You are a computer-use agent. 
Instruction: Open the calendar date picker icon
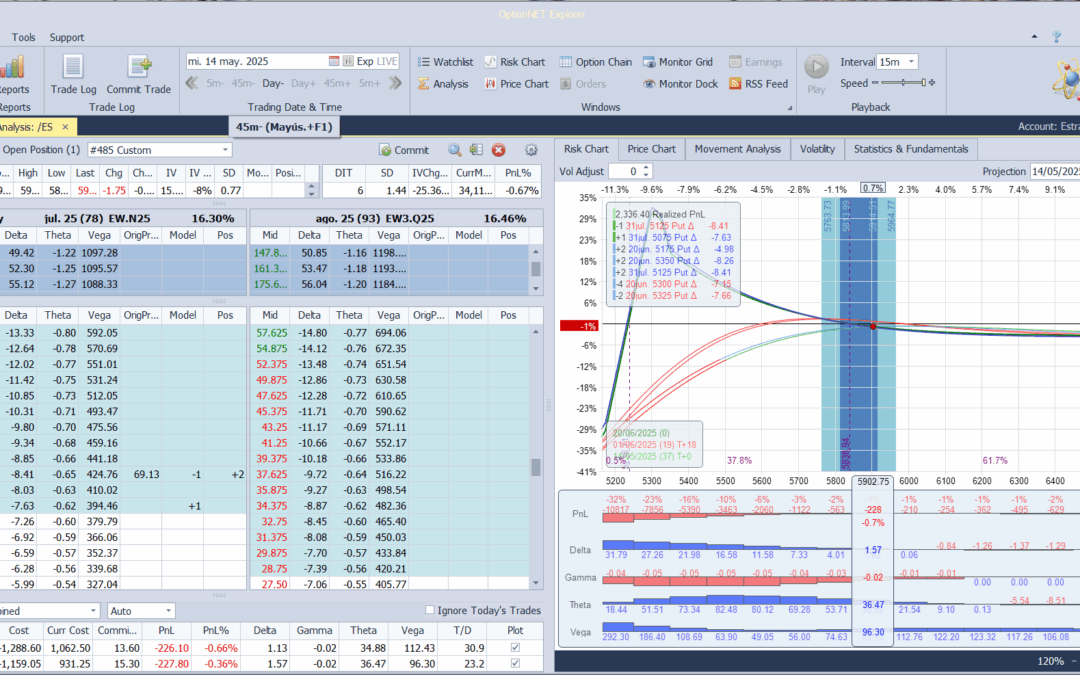coord(334,61)
